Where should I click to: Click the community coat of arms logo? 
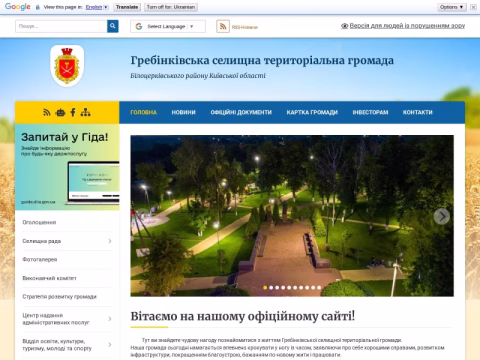click(67, 66)
